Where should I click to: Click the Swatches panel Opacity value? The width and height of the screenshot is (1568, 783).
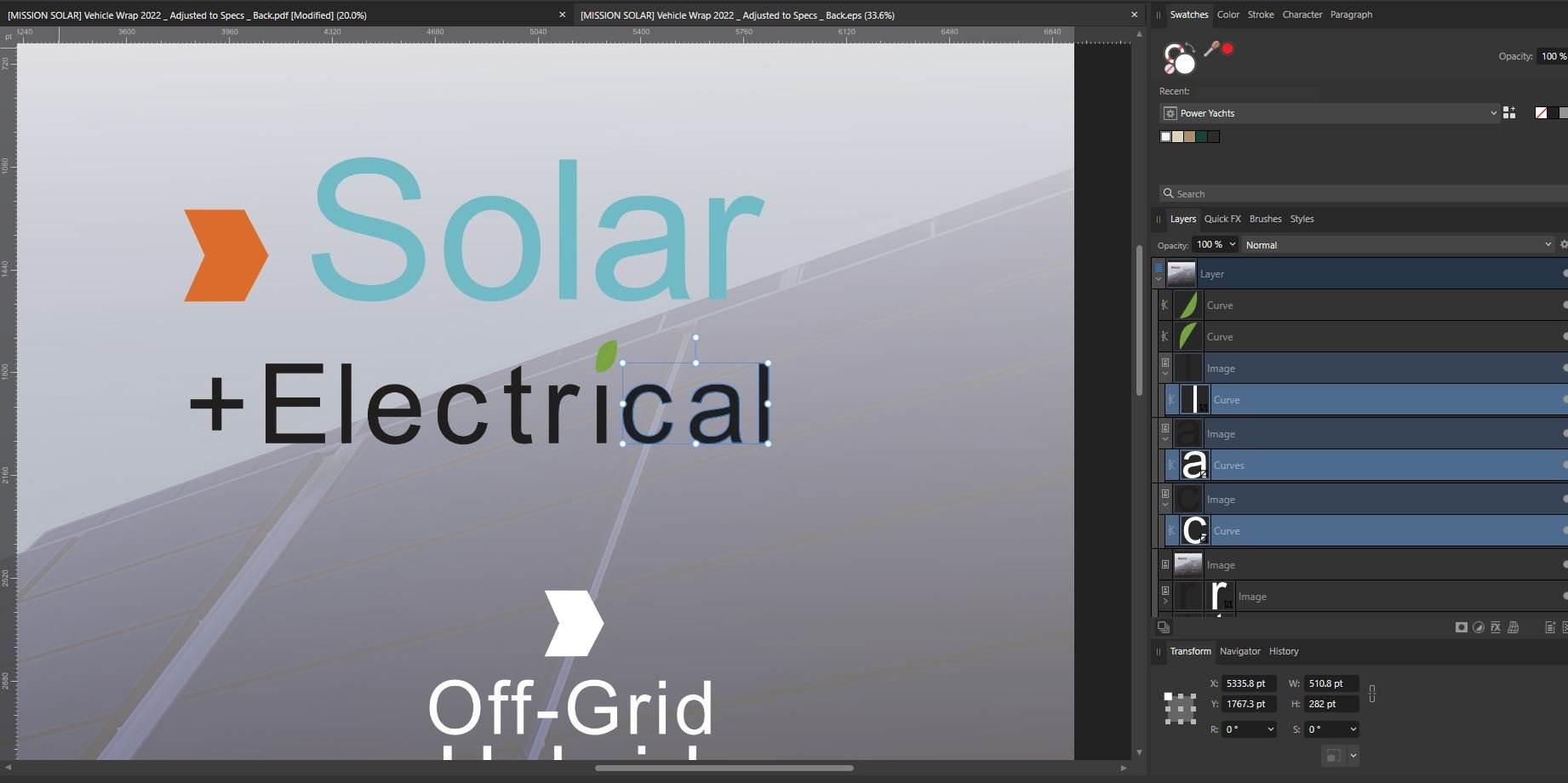pos(1553,56)
